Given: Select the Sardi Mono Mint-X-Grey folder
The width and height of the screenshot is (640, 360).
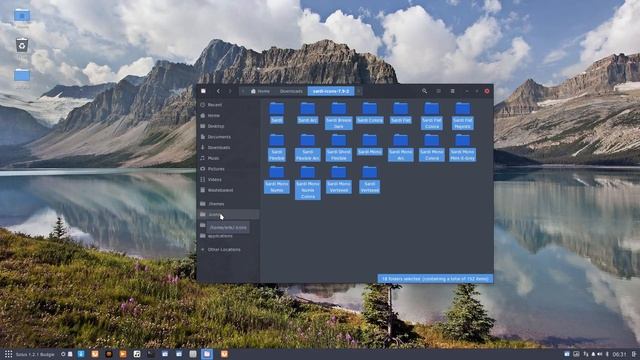Looking at the screenshot, I should click(x=462, y=147).
